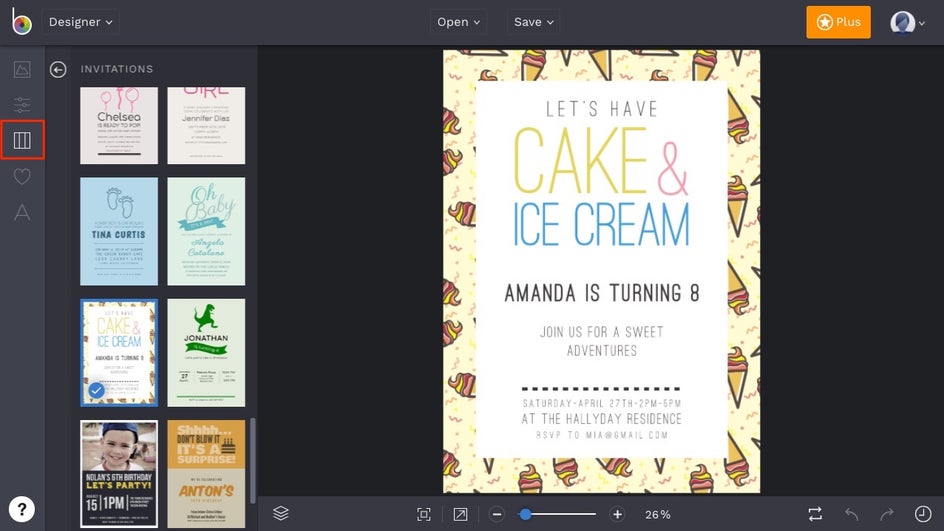Select the CAKE heading on canvas

(580, 160)
